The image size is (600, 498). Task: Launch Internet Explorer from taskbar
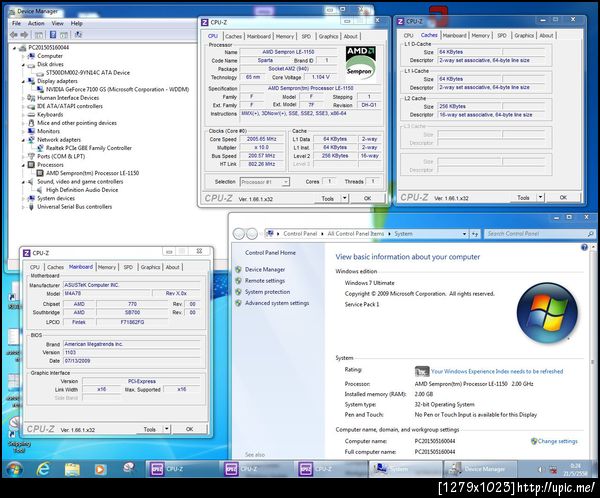(43, 469)
